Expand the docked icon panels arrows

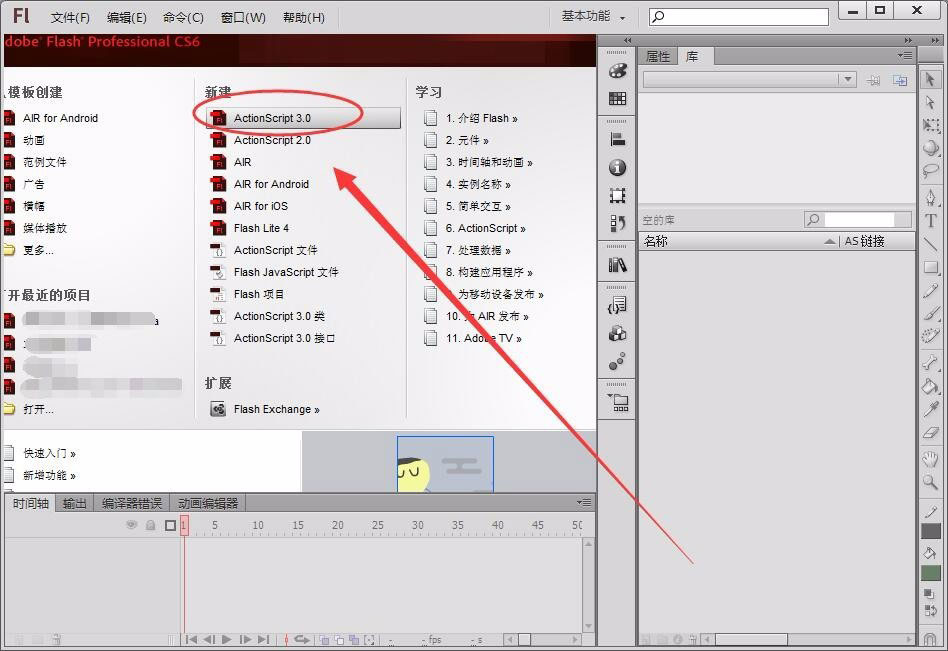tap(628, 40)
